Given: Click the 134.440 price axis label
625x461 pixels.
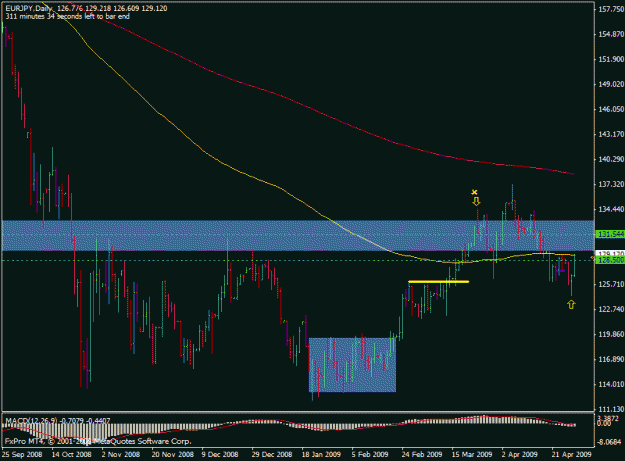Looking at the screenshot, I should (x=611, y=209).
